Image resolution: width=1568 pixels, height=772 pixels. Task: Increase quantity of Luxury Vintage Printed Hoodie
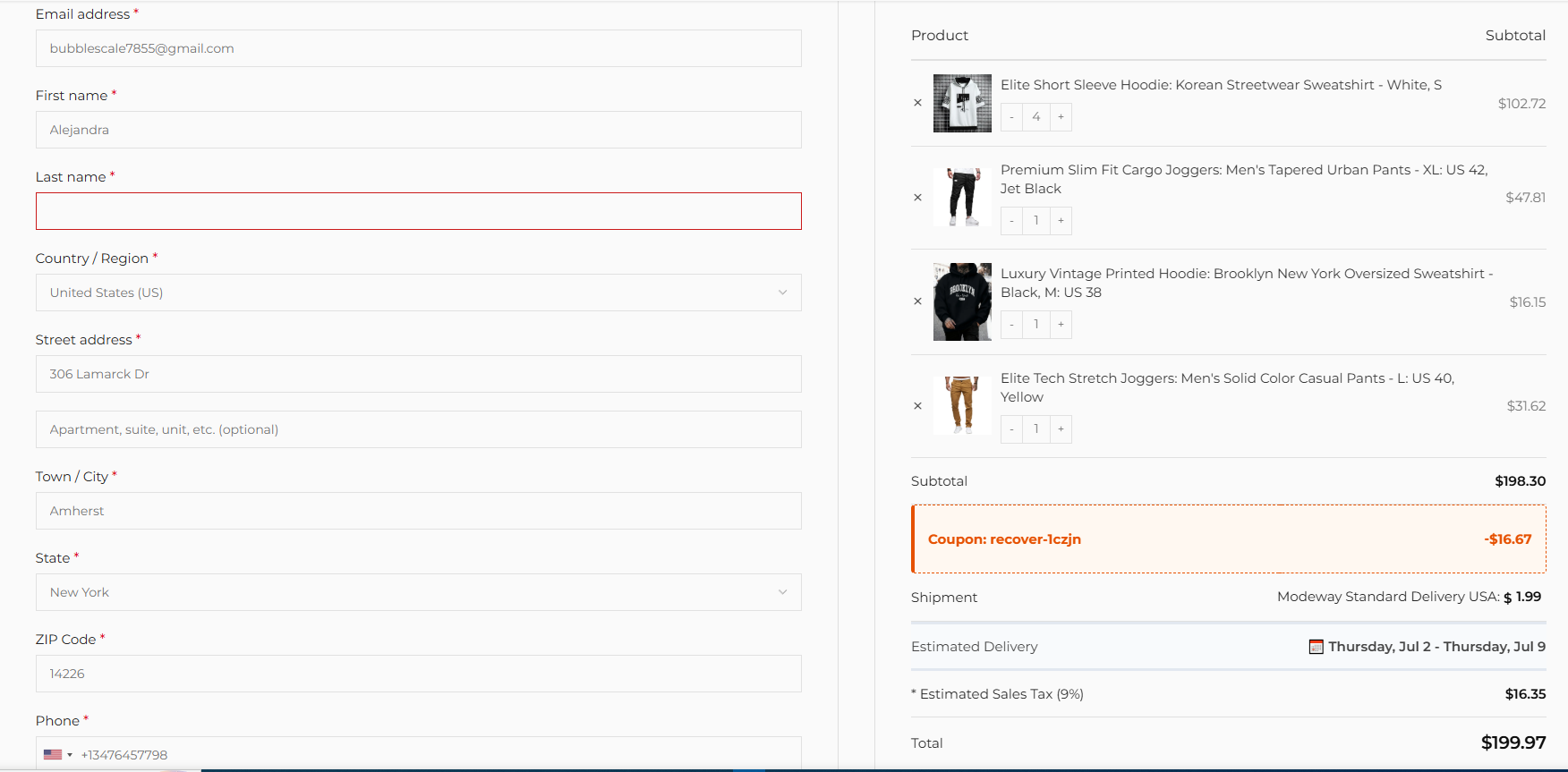(x=1061, y=325)
